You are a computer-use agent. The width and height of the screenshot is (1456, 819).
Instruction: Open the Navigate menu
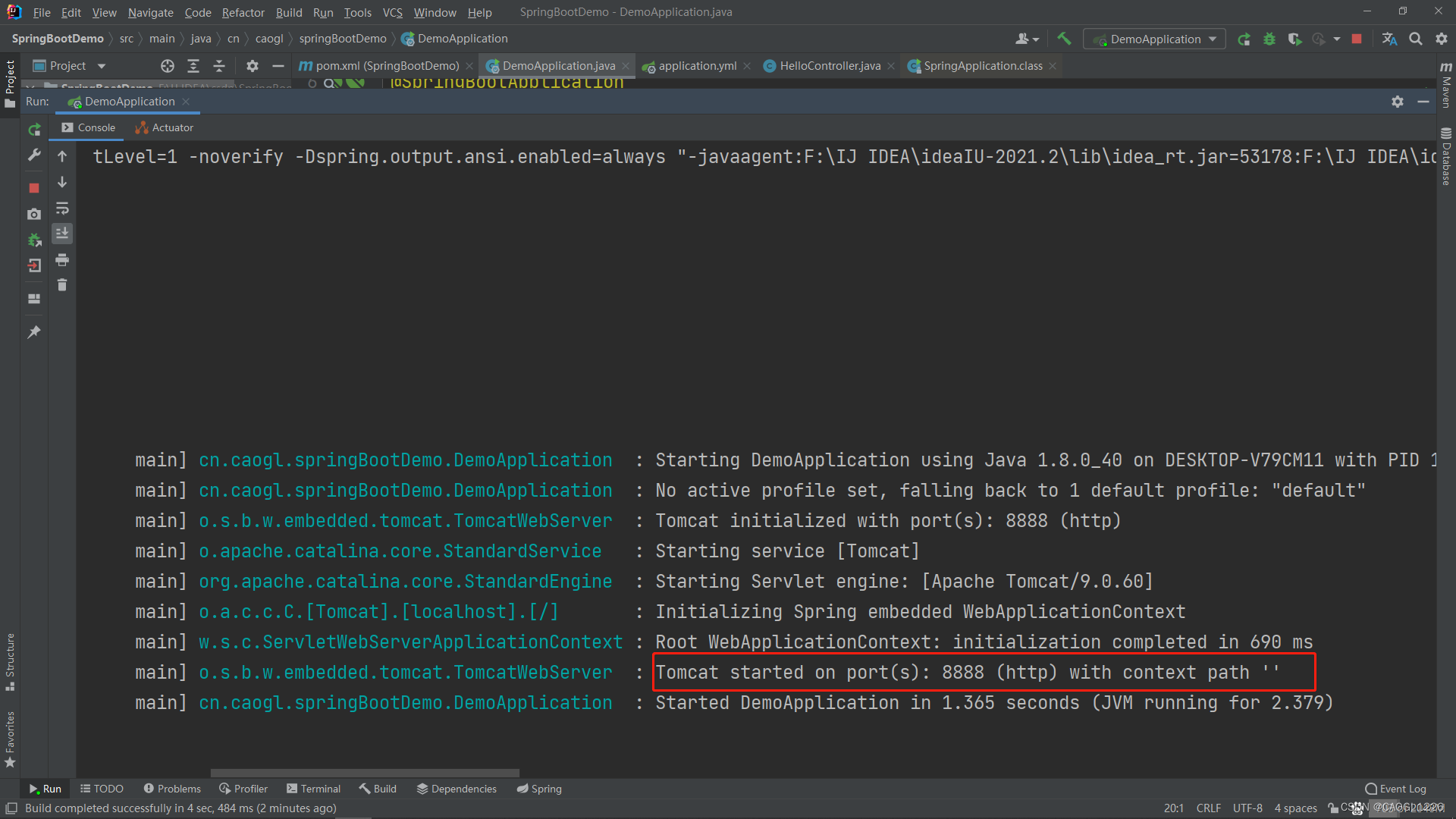(x=150, y=12)
